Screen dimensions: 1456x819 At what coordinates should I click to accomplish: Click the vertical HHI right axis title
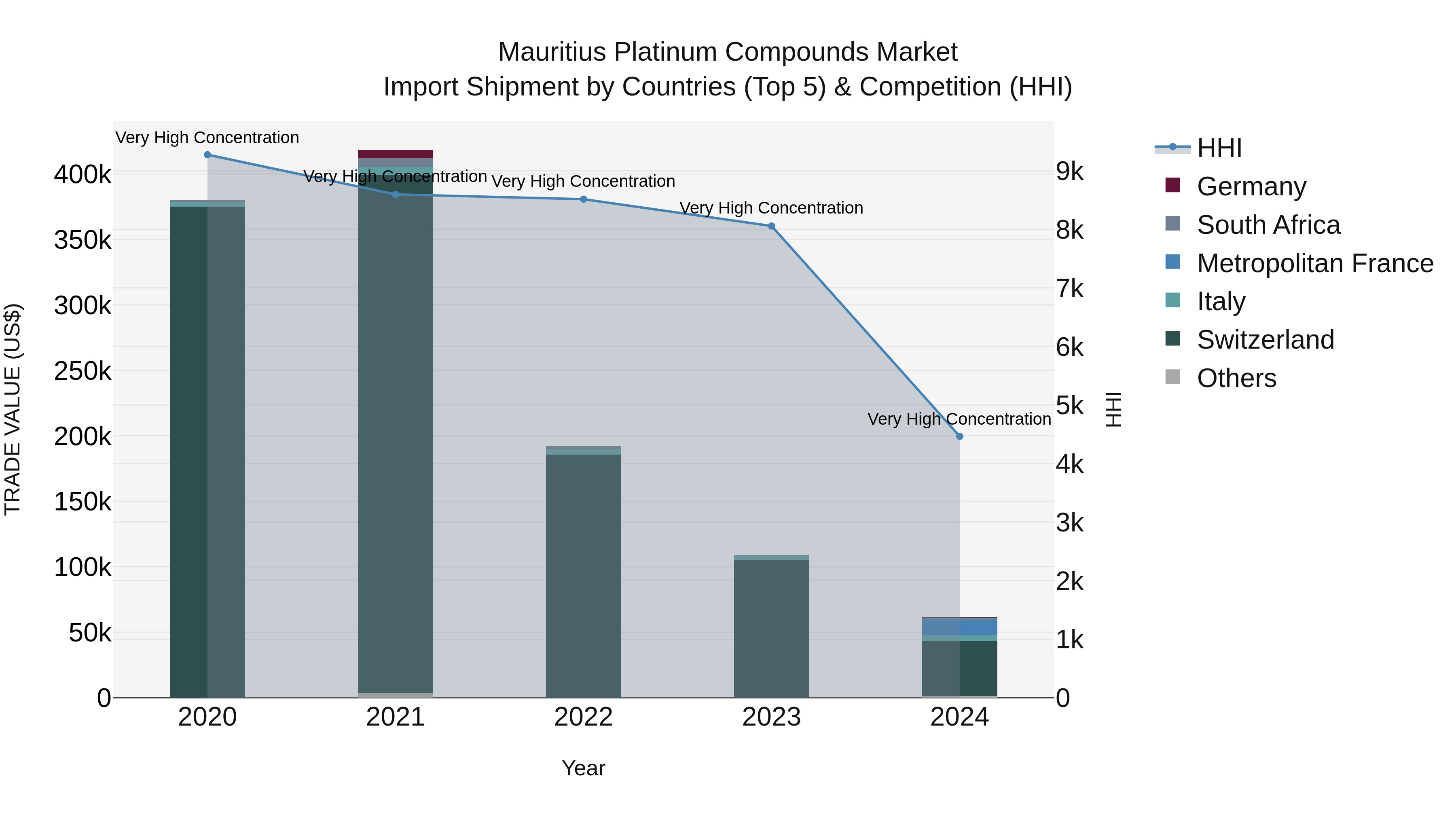(1113, 409)
